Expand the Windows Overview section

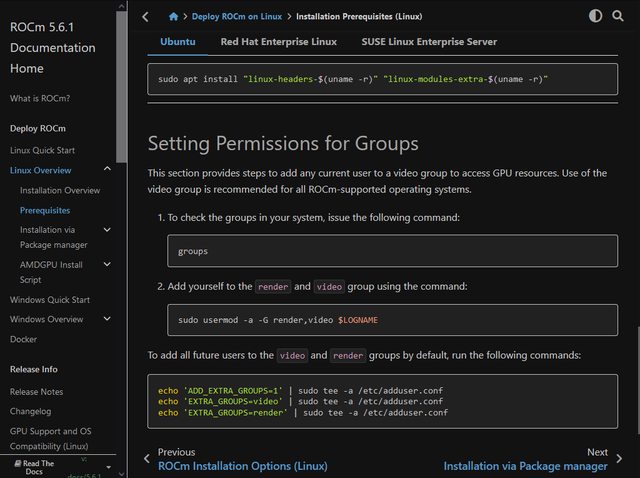point(107,319)
